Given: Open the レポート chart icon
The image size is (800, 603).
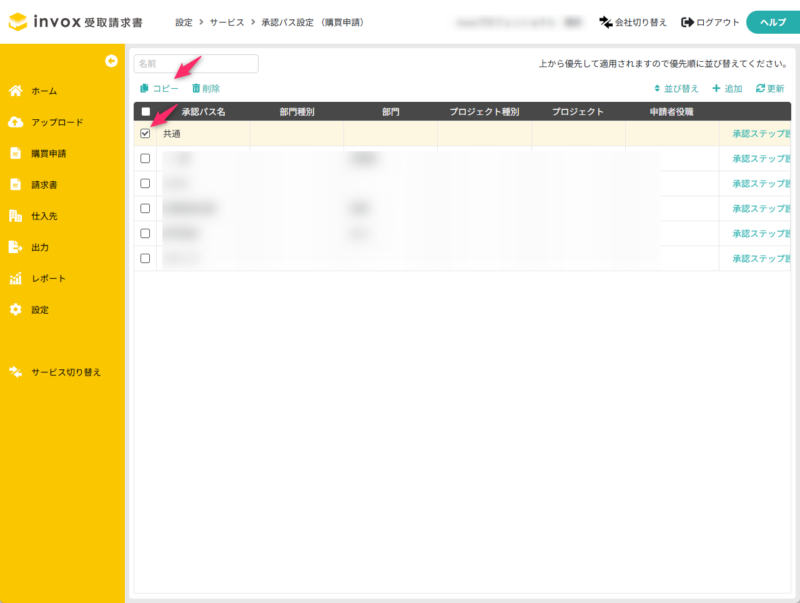Looking at the screenshot, I should point(15,279).
